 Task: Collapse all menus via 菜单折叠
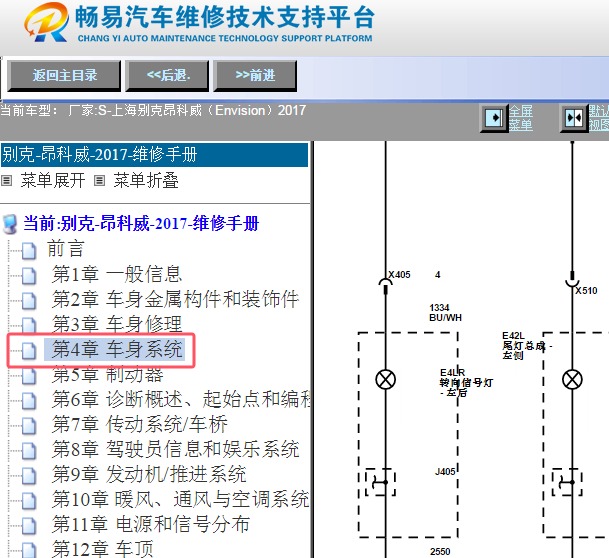(146, 181)
